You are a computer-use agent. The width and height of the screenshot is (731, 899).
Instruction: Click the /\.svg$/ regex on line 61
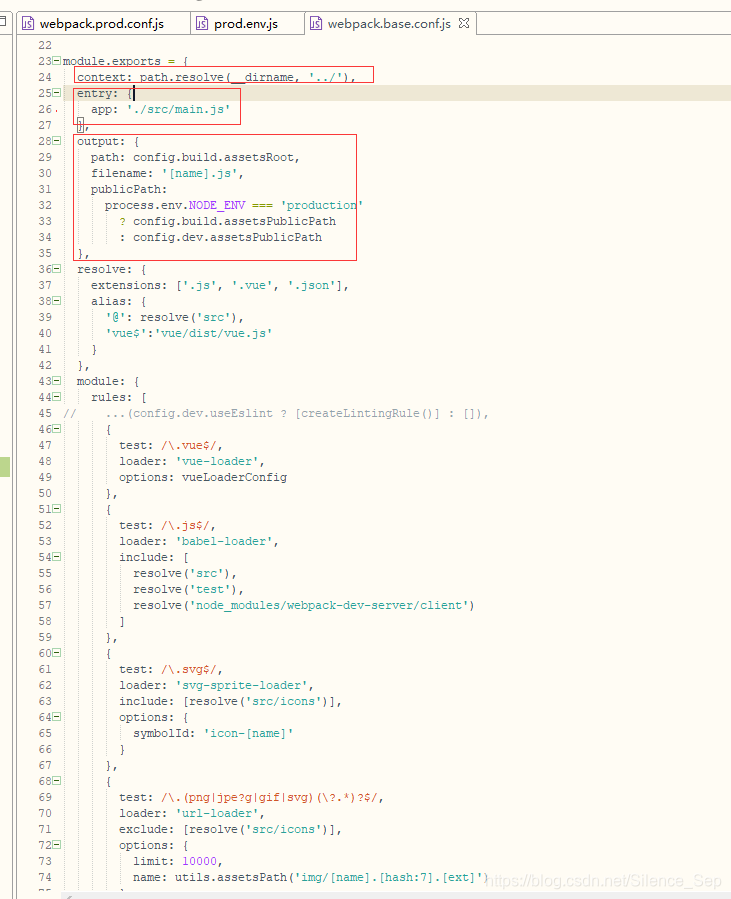pos(189,669)
